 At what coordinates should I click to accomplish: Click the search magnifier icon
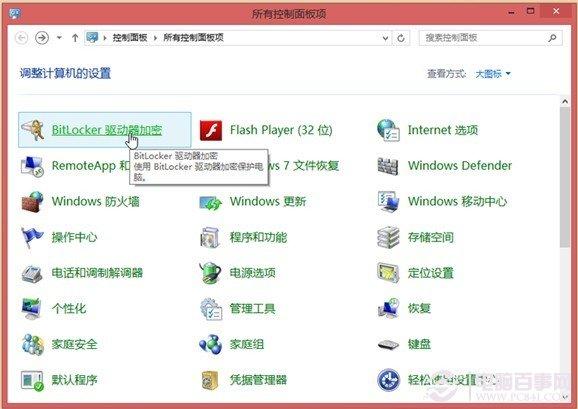[x=552, y=38]
